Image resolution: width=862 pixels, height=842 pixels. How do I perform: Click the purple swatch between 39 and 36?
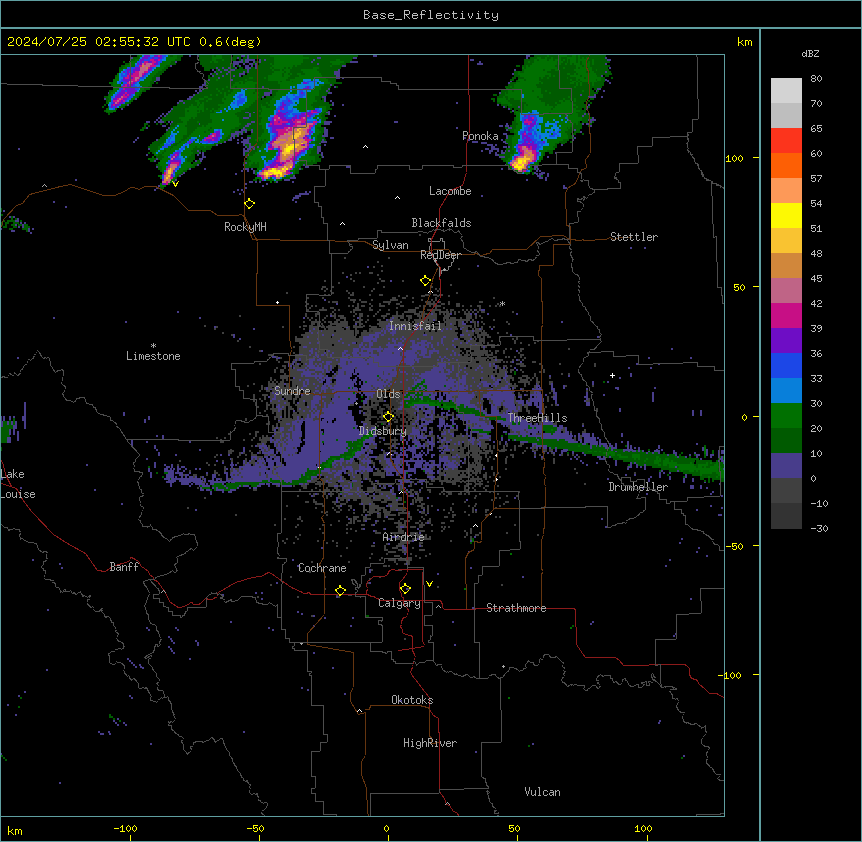pyautogui.click(x=786, y=340)
